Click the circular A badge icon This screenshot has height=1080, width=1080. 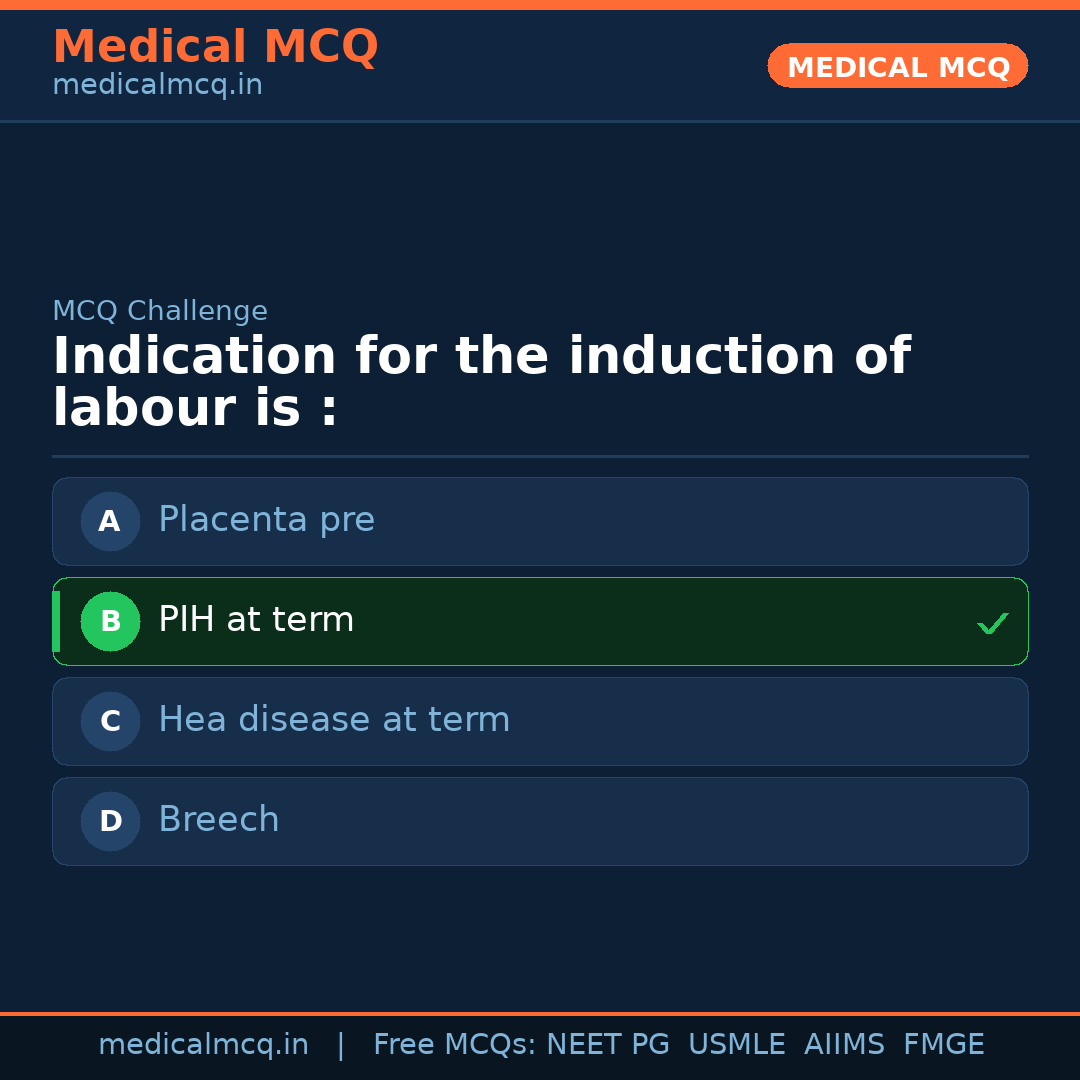110,521
